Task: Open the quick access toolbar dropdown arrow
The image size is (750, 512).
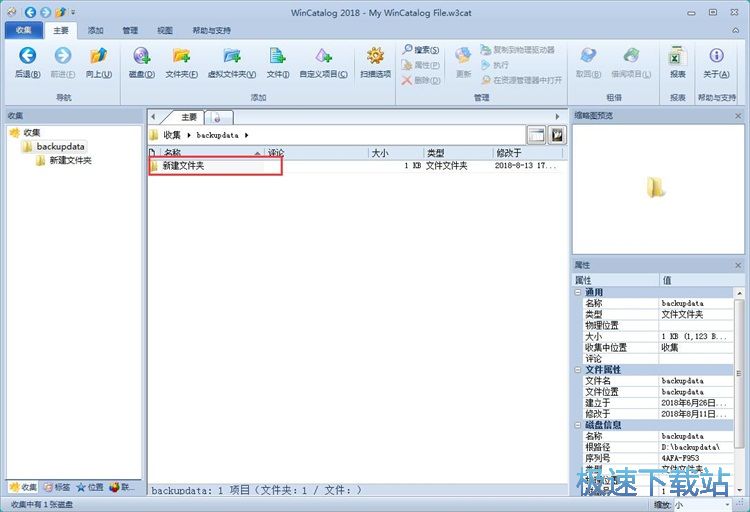Action: coord(73,12)
